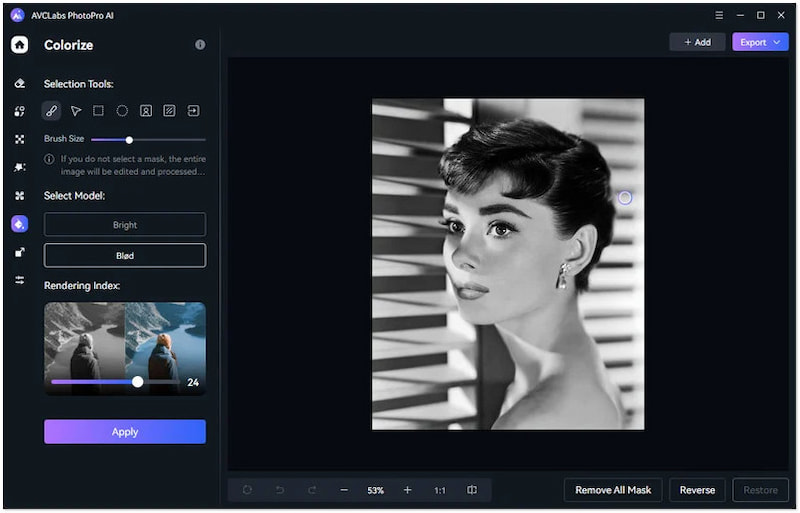Click the zoom in plus button
800x513 pixels.
click(x=407, y=490)
